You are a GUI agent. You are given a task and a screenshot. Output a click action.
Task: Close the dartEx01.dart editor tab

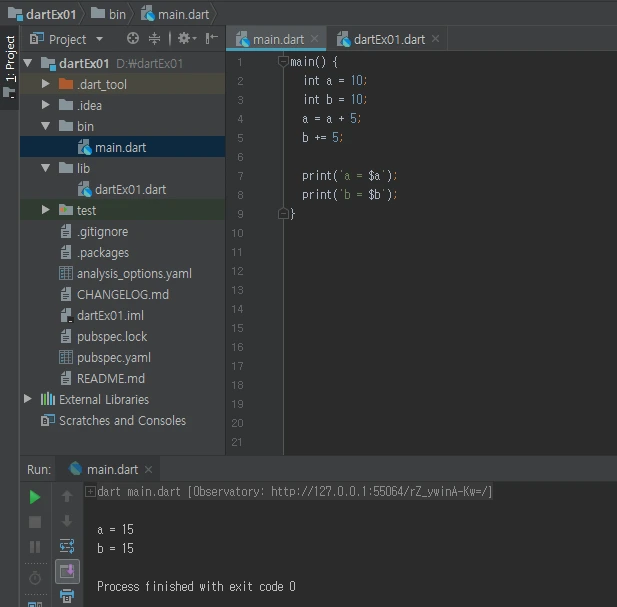[435, 39]
